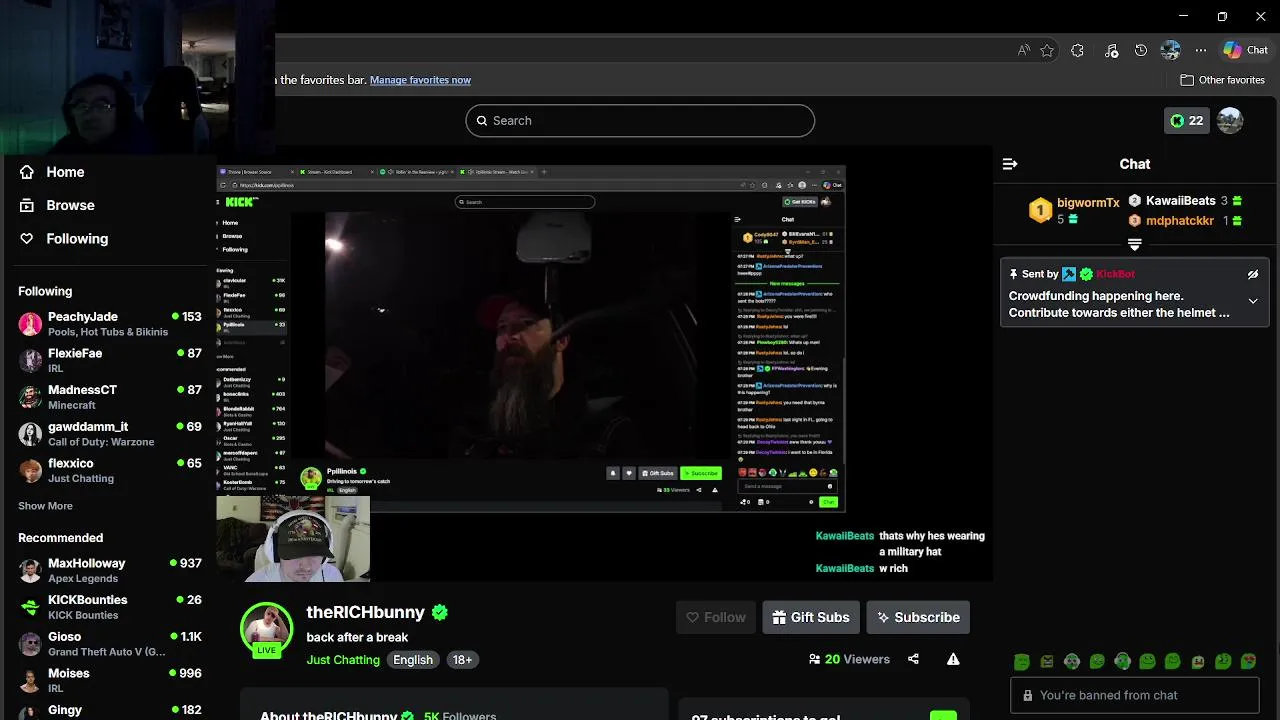Open browser profile picture
This screenshot has height=720, width=1280.
point(1170,50)
